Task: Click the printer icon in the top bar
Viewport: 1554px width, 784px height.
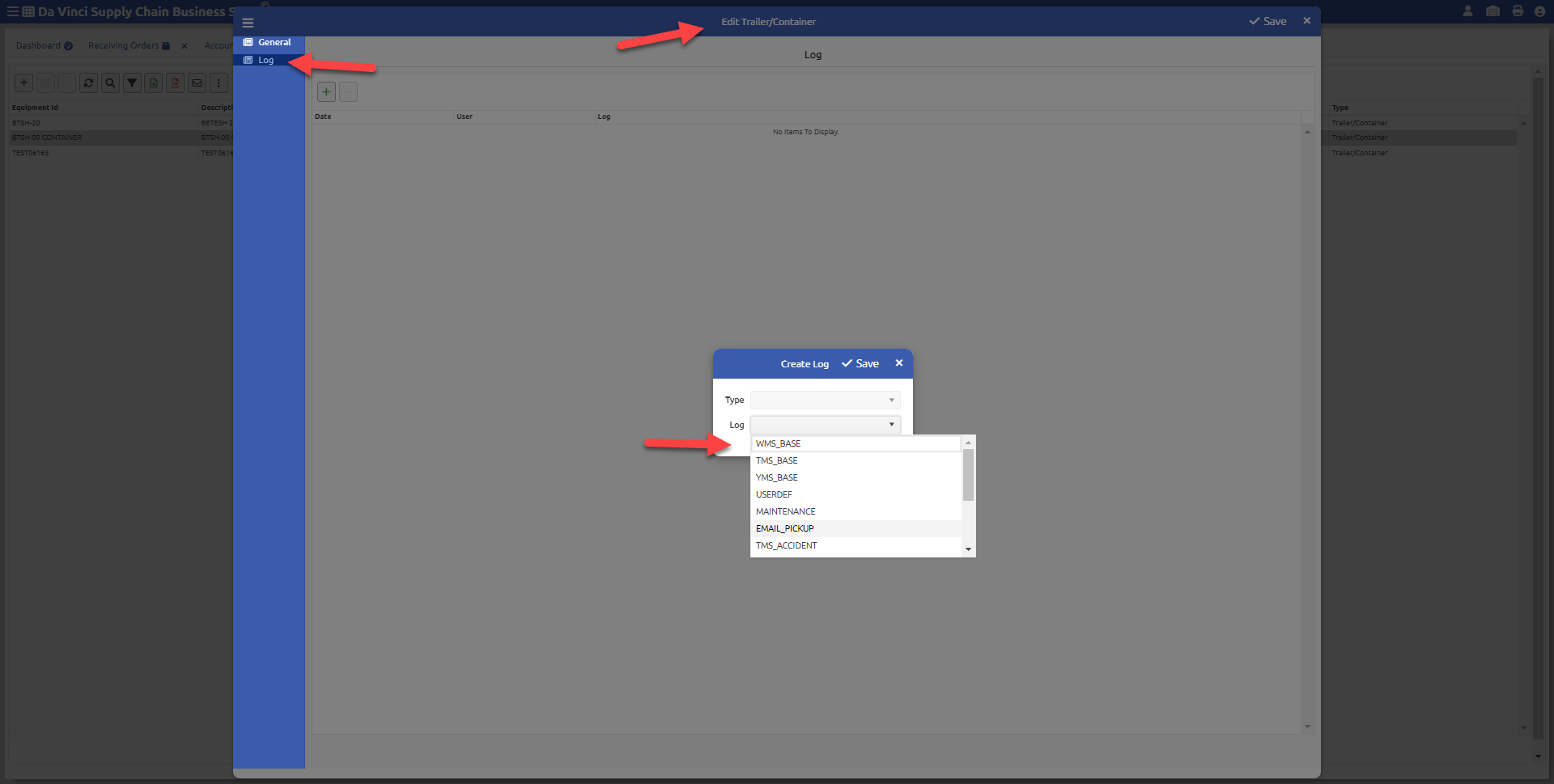Action: [1518, 11]
